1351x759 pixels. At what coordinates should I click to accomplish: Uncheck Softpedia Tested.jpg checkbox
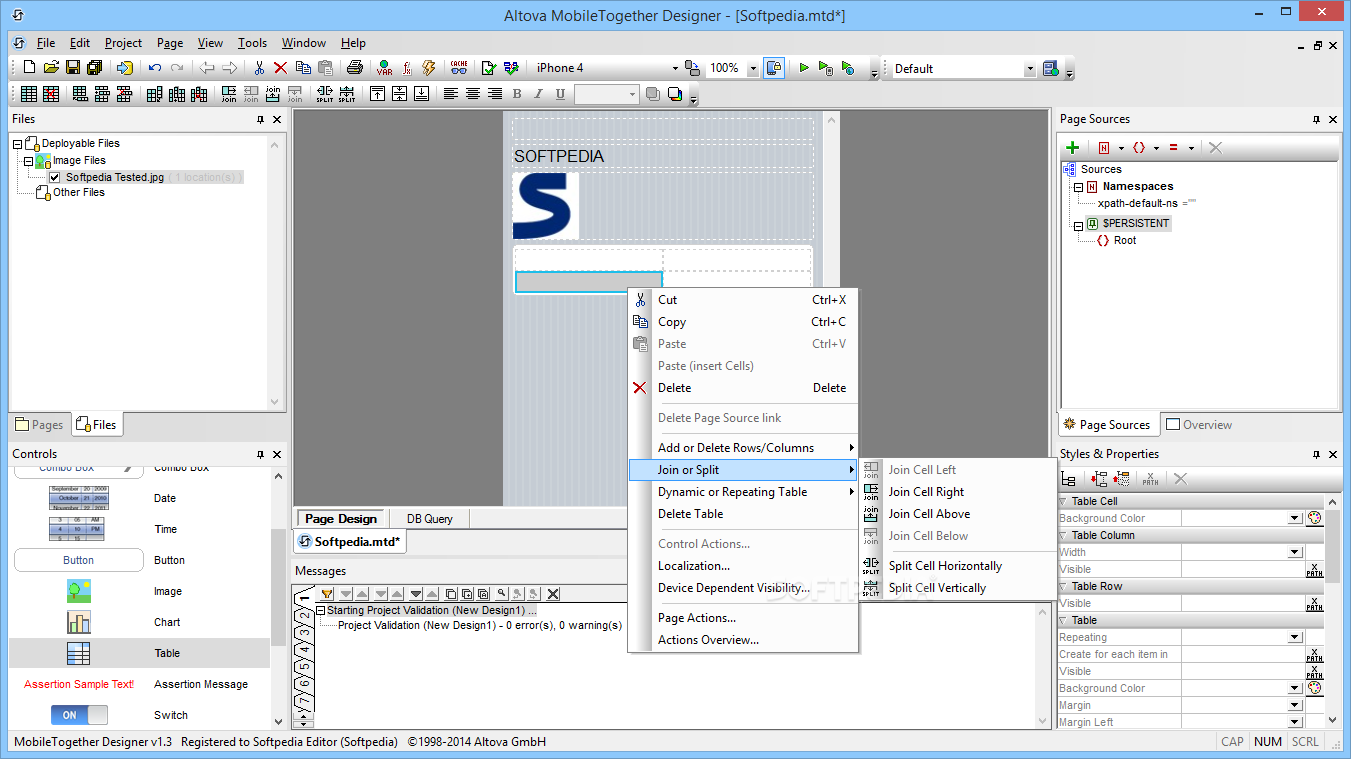coord(55,177)
